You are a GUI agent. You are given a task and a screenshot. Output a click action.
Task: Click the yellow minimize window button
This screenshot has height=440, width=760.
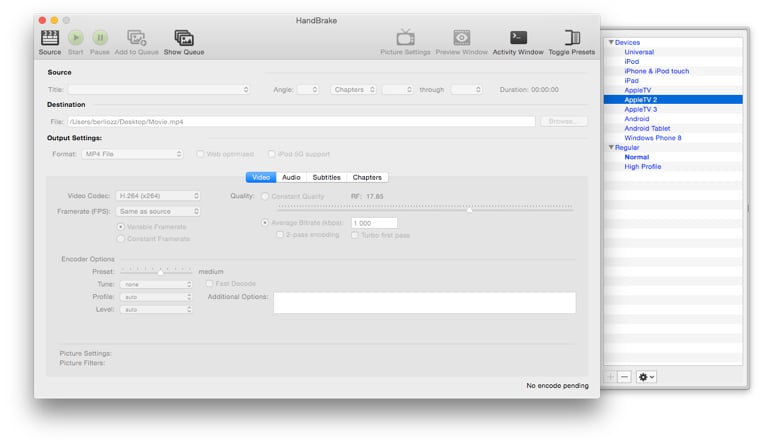(x=54, y=20)
